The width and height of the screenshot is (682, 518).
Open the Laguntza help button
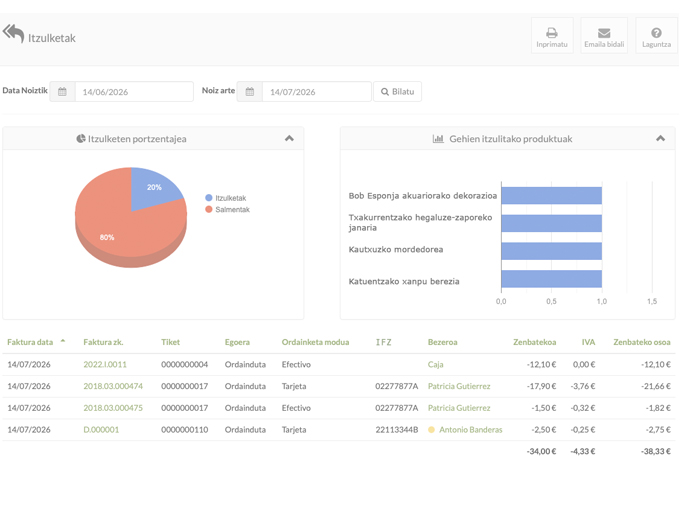click(656, 36)
